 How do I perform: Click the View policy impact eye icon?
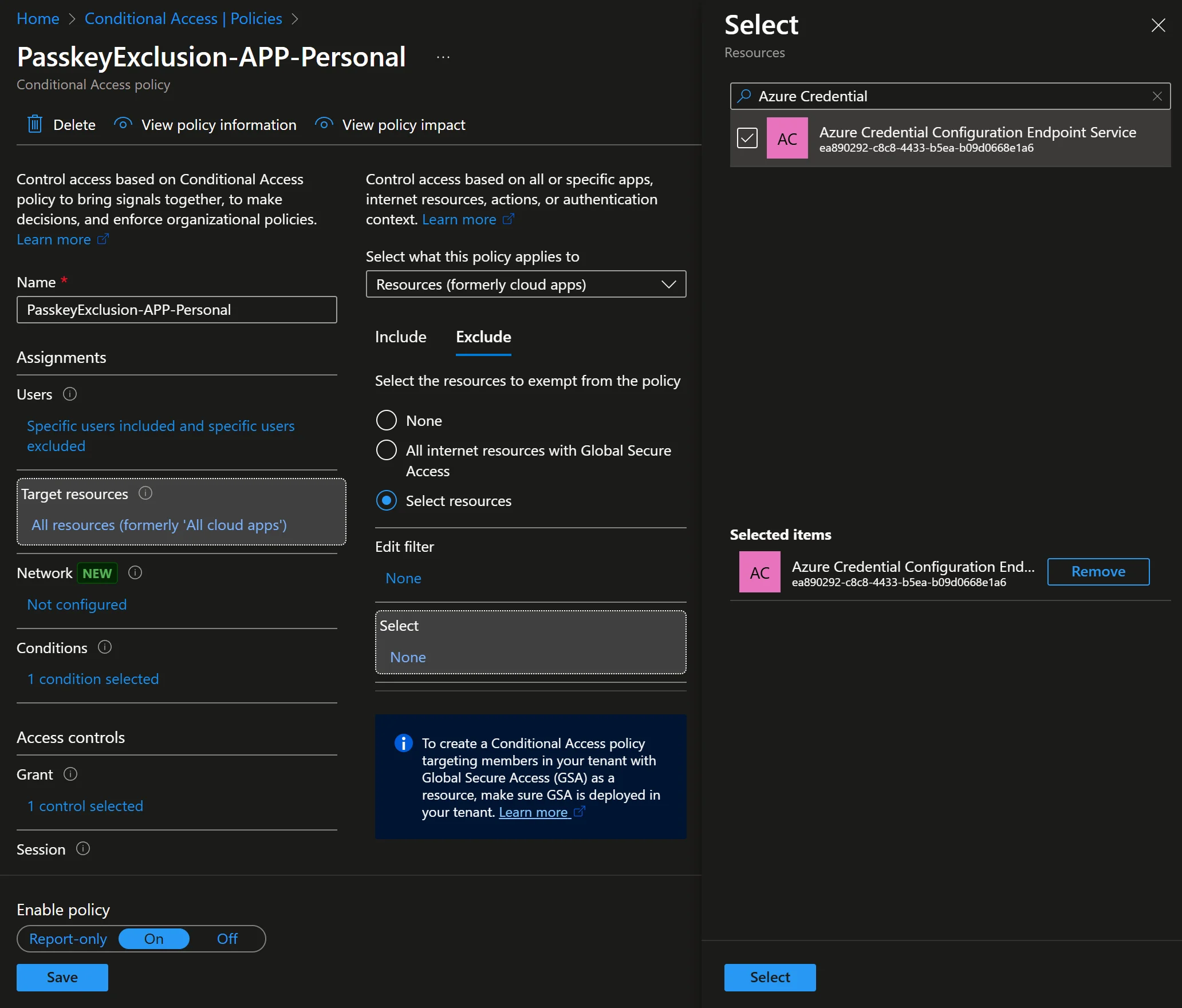[x=324, y=124]
